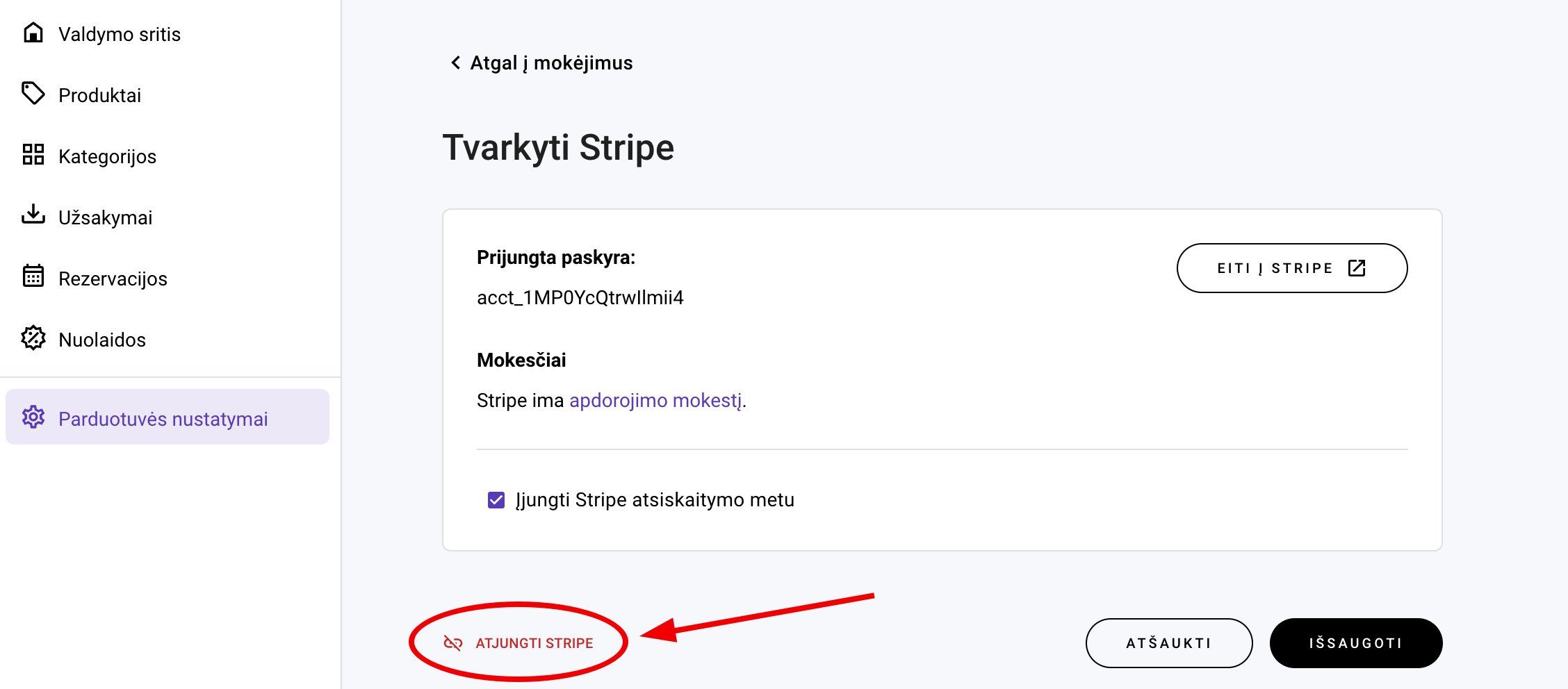Click the Atgal į mokėjimus link

551,63
